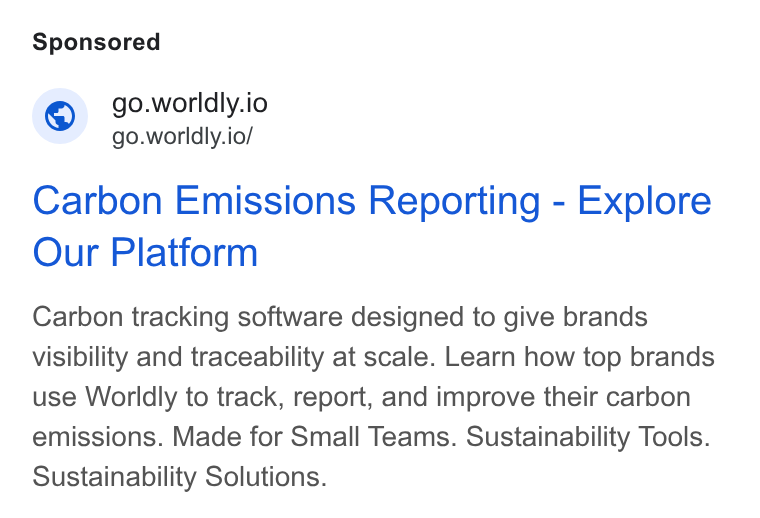Screen dimensions: 760x518
Task: Open the Carbon Emissions Reporting headline link
Action: 372,226
